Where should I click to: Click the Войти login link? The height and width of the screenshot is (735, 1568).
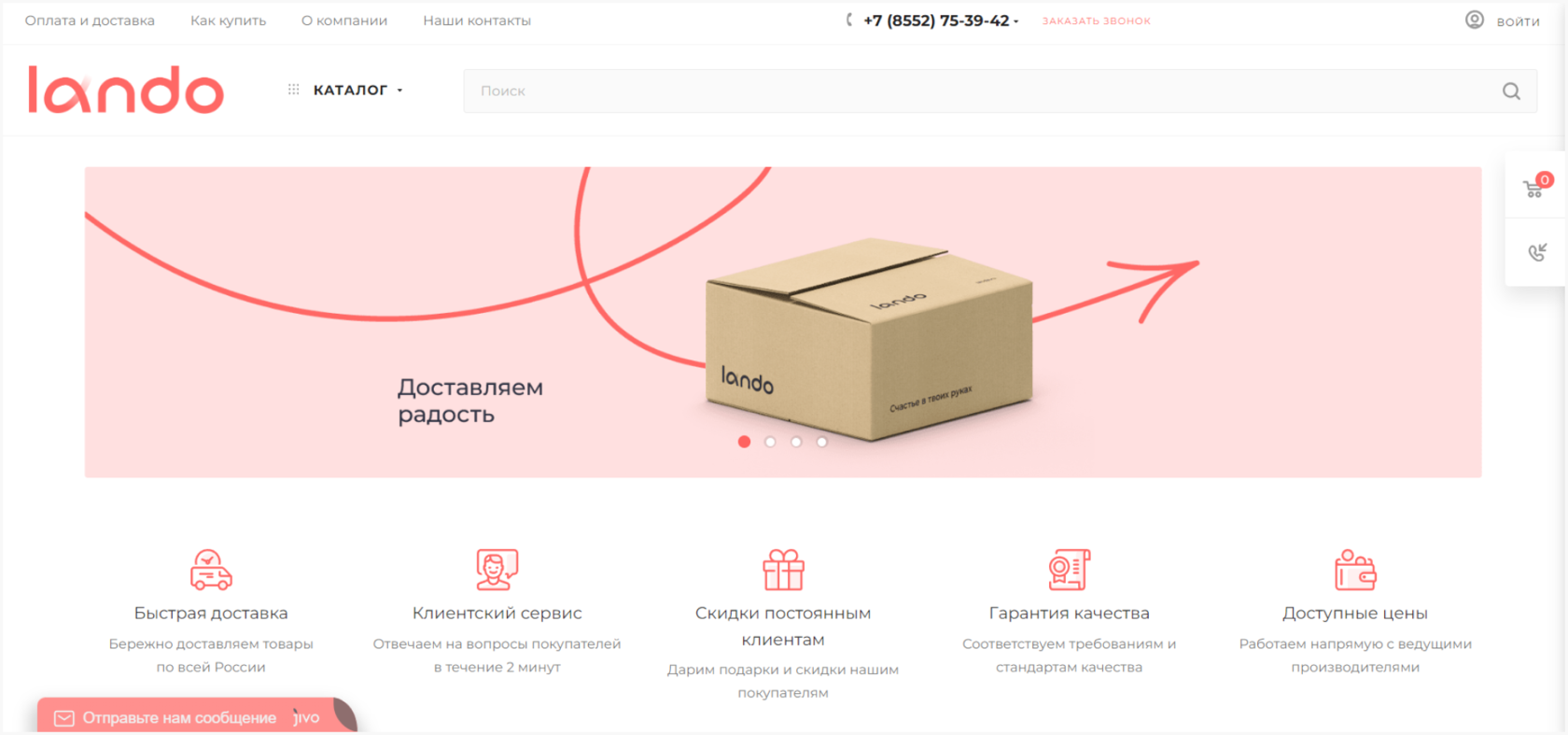coord(1518,21)
